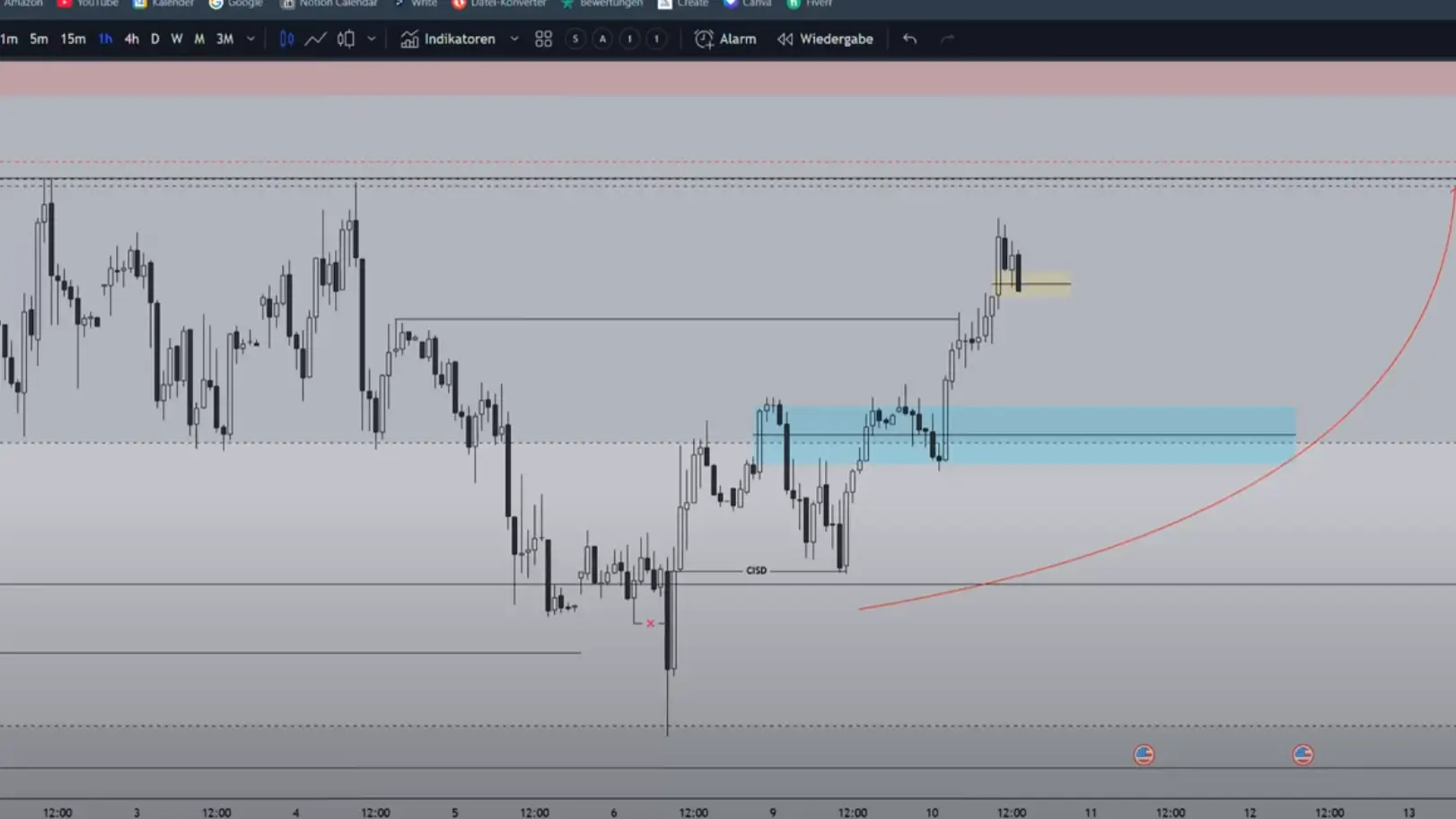Image resolution: width=1456 pixels, height=819 pixels.
Task: Expand the Indikatoren favorites chevron
Action: pyautogui.click(x=514, y=39)
